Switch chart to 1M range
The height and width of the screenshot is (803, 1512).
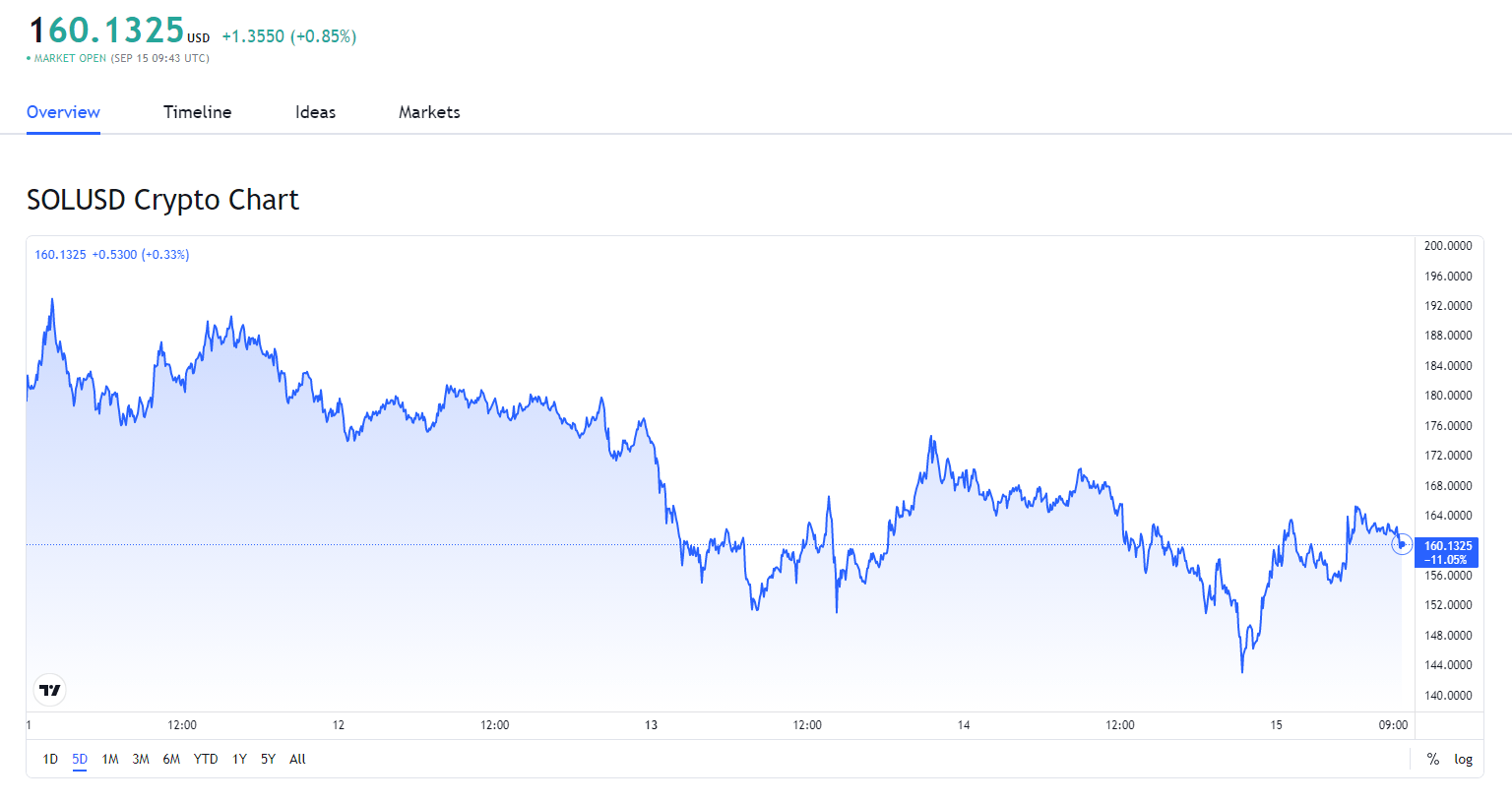[109, 759]
